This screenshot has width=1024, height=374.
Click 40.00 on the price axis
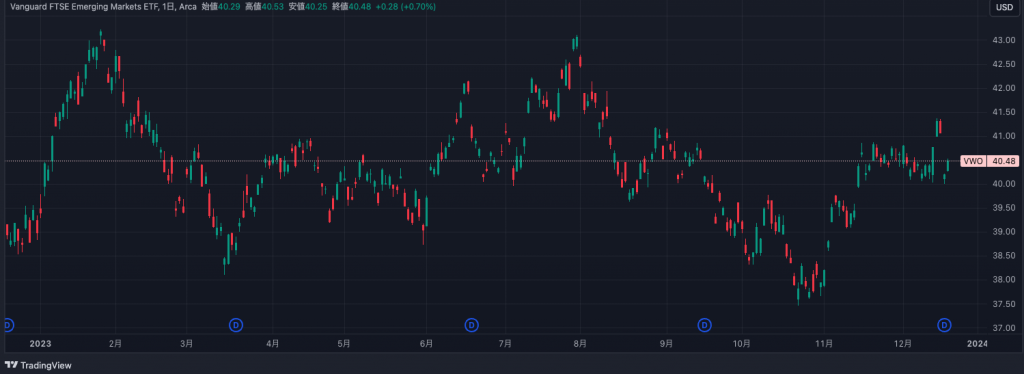tap(1003, 184)
